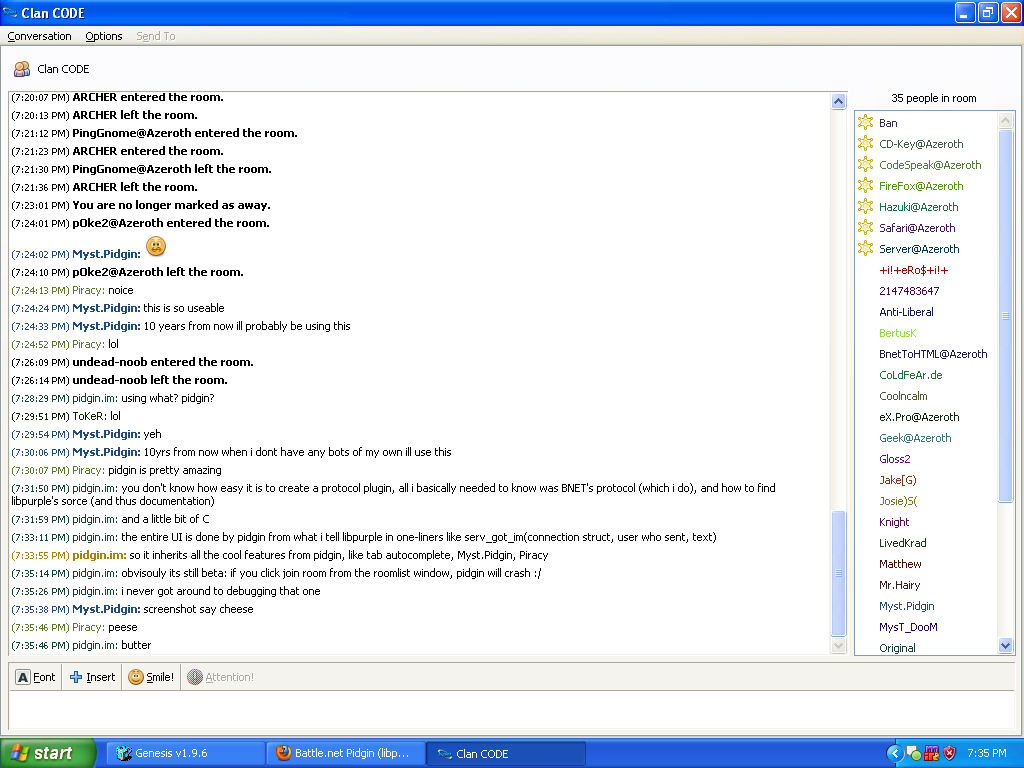Click the Clan CODE chat icon
Viewport: 1024px width, 768px height.
(21, 69)
